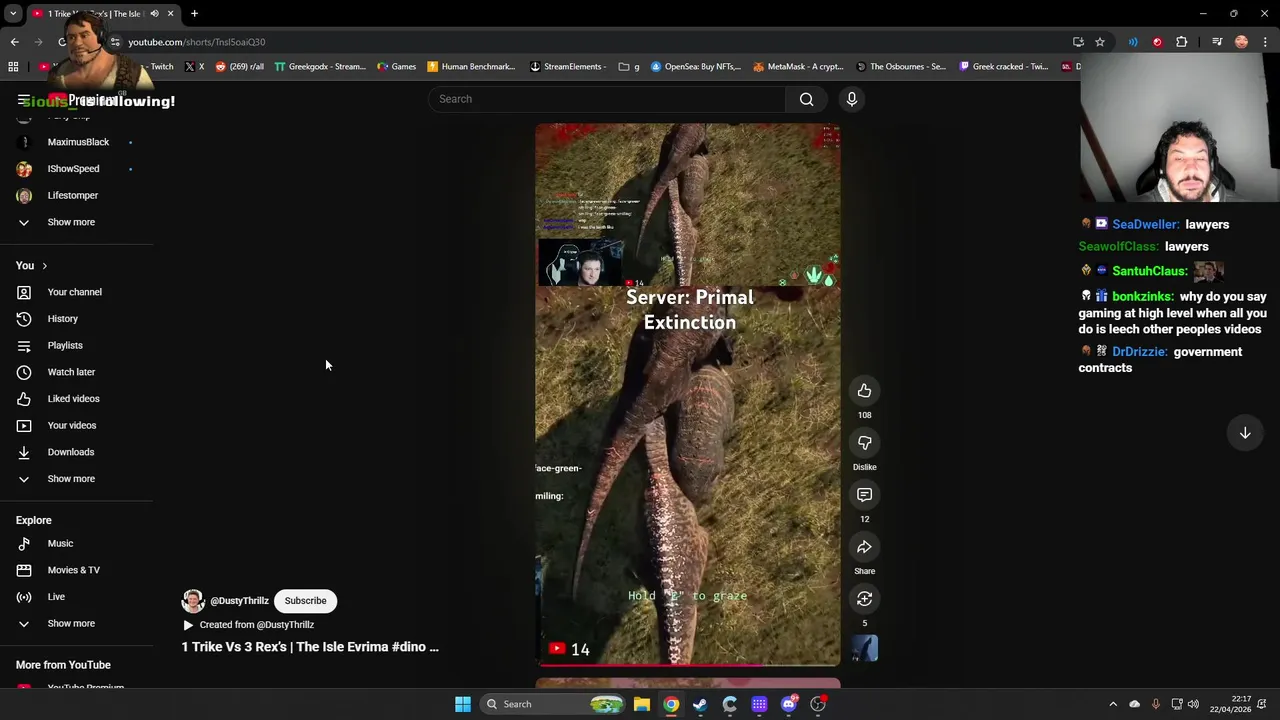Open the Chrome extensions puzzle icon

click(x=1182, y=42)
